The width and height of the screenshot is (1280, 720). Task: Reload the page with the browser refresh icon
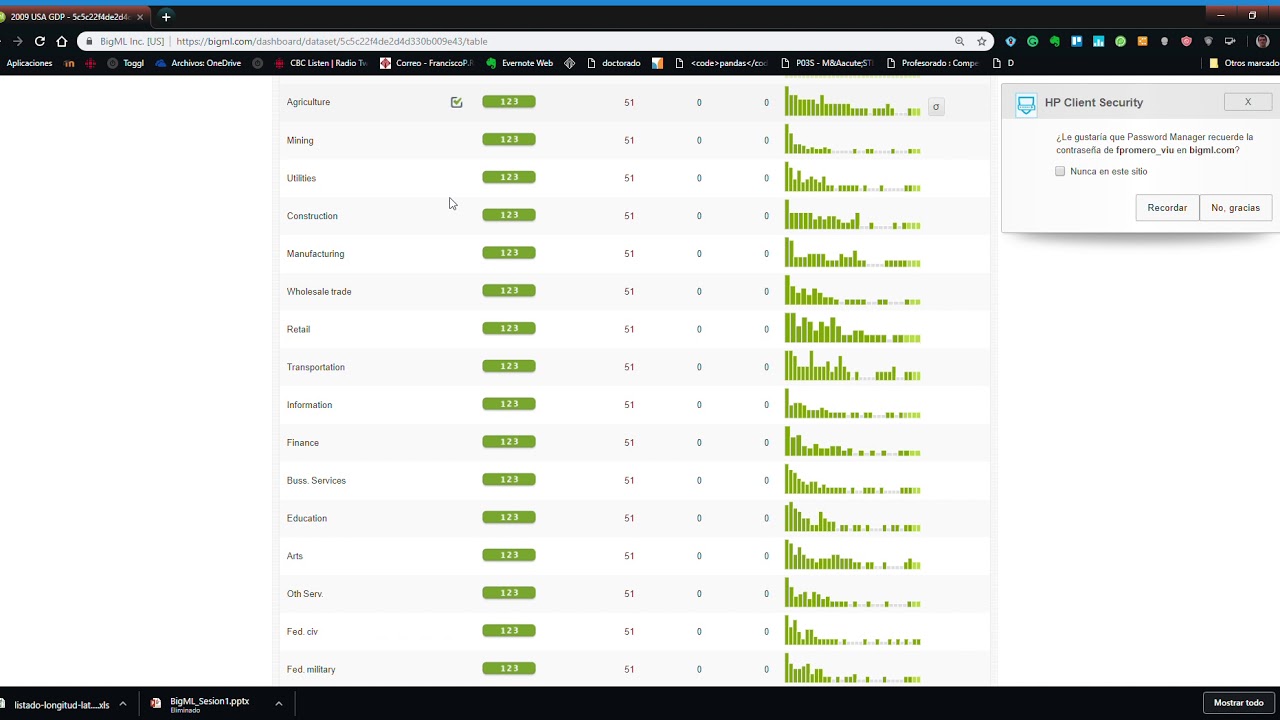(x=39, y=41)
